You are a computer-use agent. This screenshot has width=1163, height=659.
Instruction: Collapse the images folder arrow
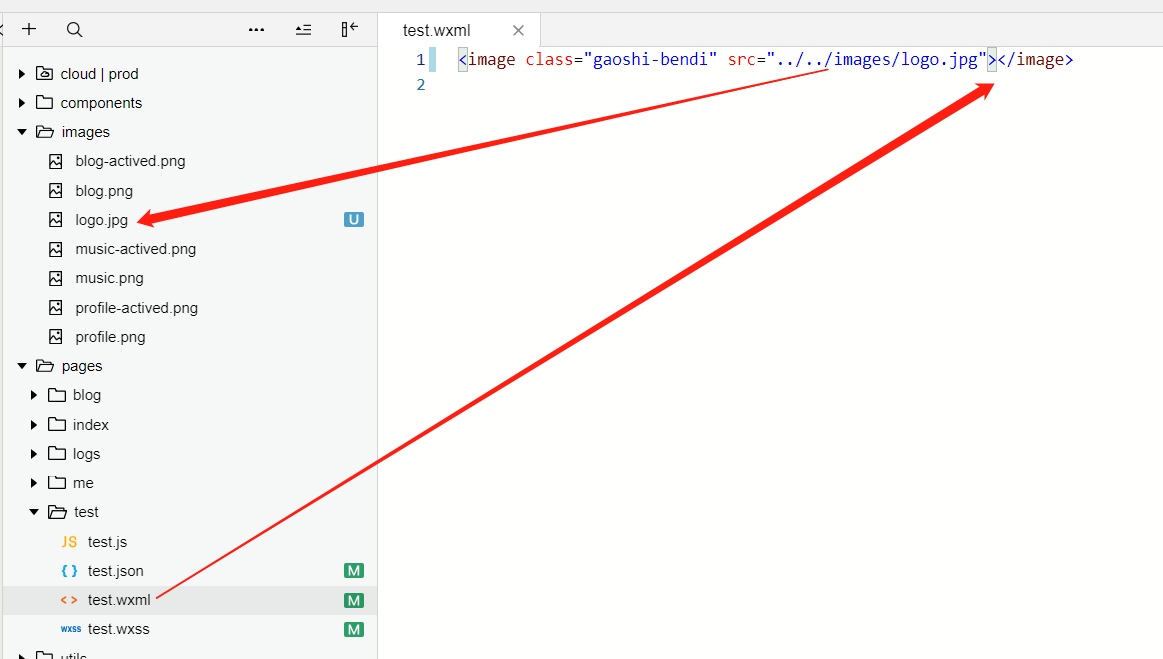coord(22,131)
